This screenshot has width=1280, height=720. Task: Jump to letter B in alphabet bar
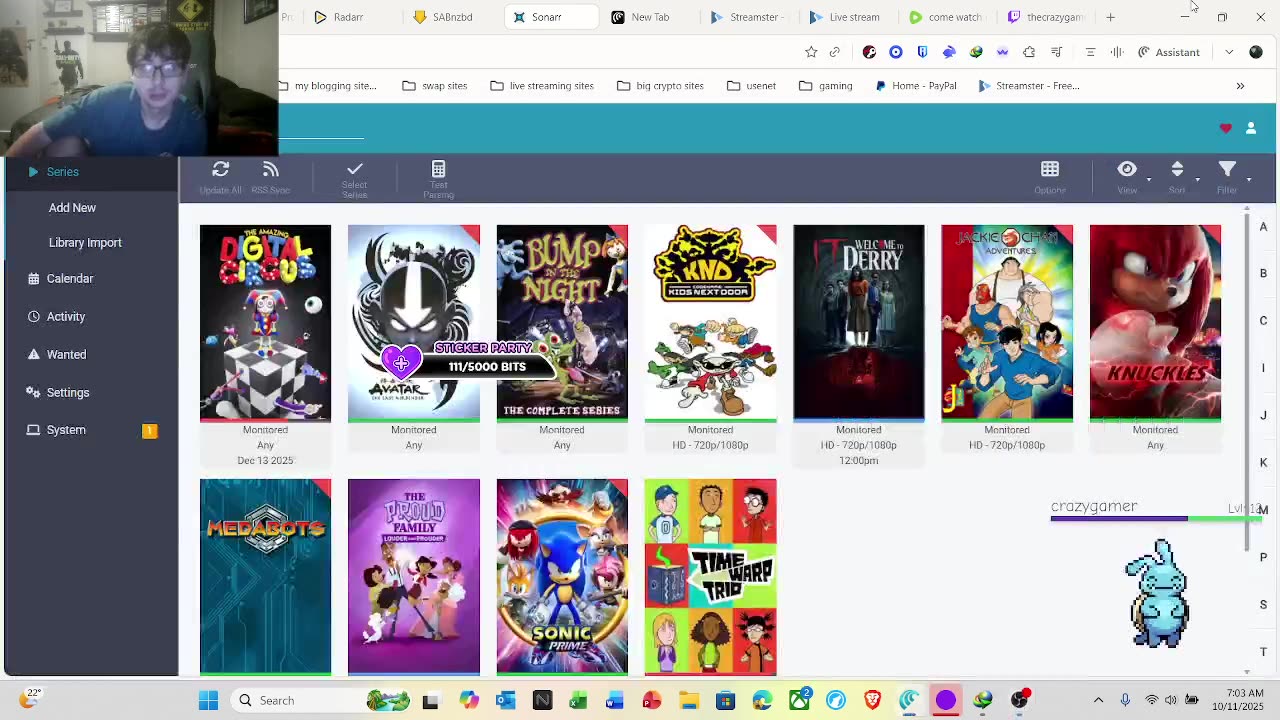1263,274
